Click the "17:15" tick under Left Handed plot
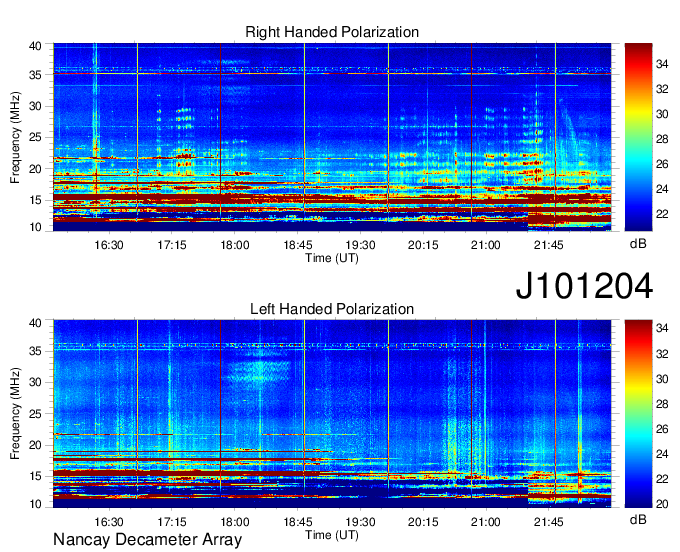680x552 pixels. click(x=172, y=522)
